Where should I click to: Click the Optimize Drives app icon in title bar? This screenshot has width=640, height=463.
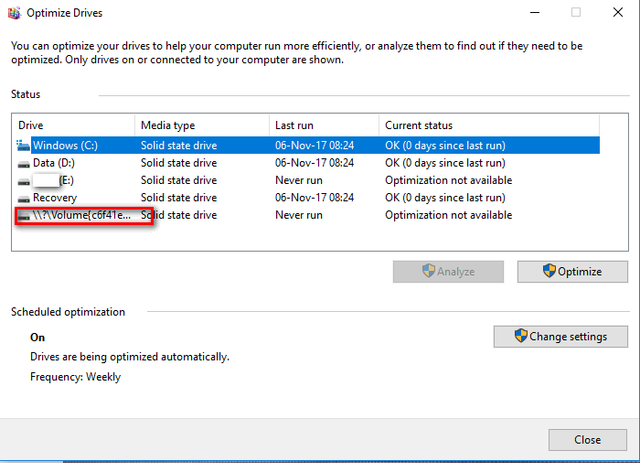click(x=14, y=13)
